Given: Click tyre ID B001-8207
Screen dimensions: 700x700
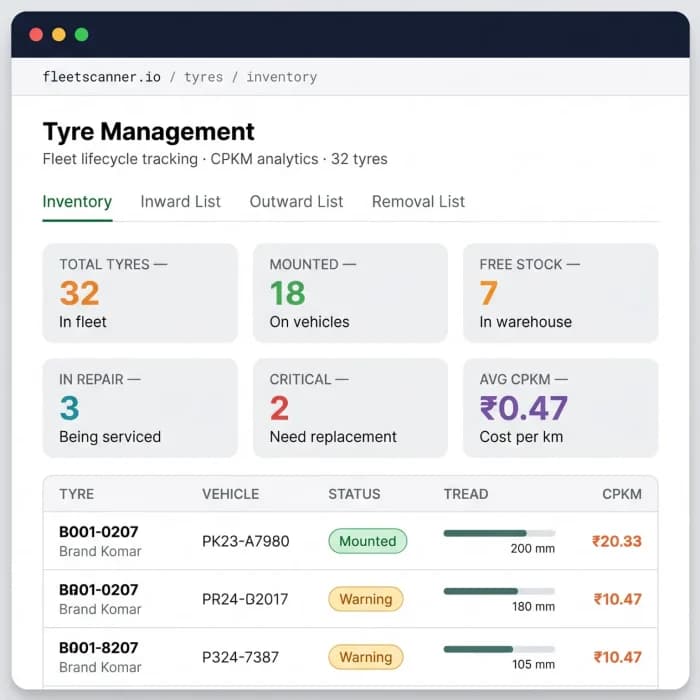Looking at the screenshot, I should point(99,648).
